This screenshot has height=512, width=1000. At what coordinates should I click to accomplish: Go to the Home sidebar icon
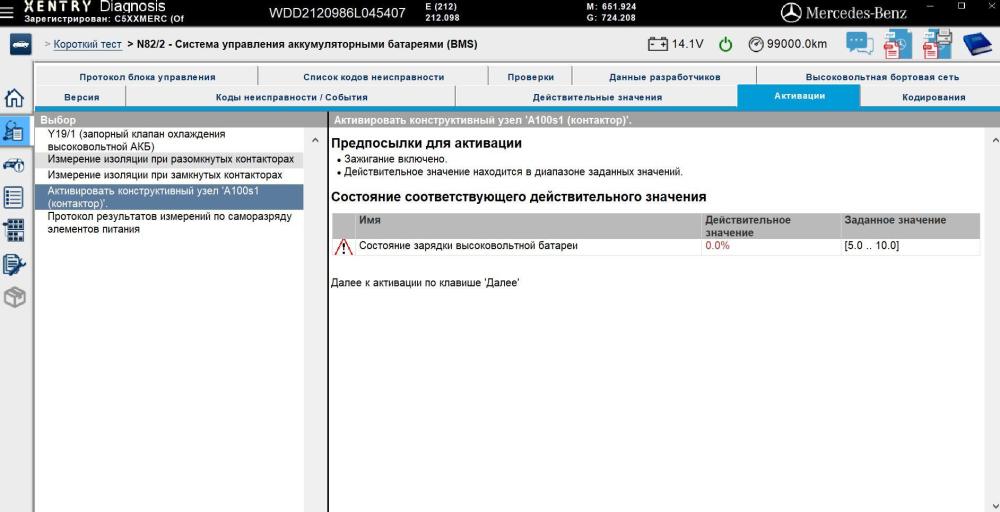click(x=14, y=98)
